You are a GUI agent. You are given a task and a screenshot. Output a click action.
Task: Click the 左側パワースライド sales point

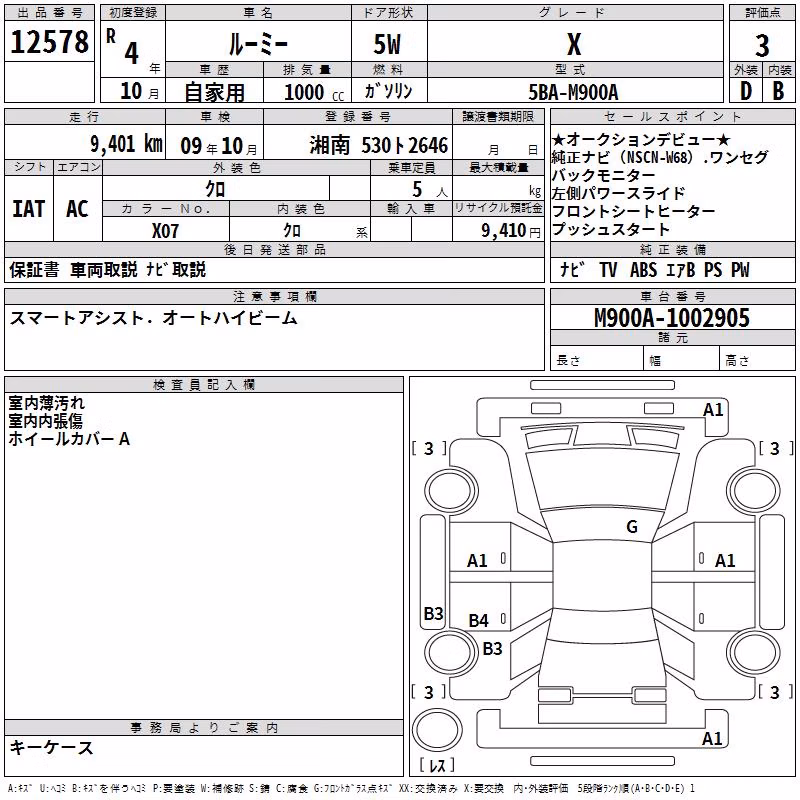[x=618, y=193]
